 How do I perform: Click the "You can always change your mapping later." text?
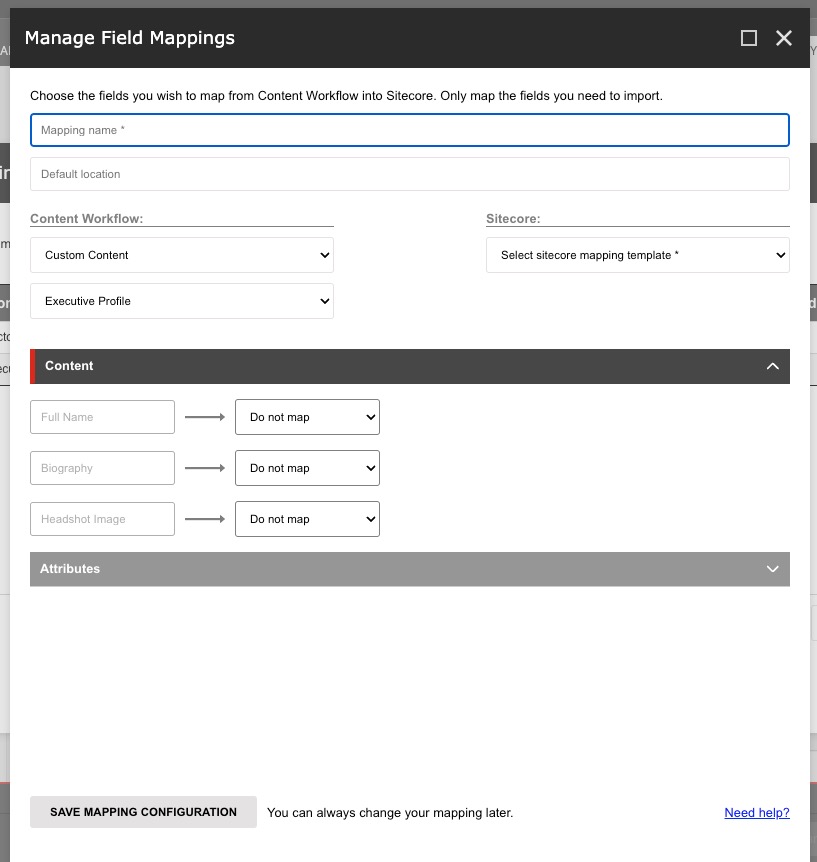tap(390, 813)
